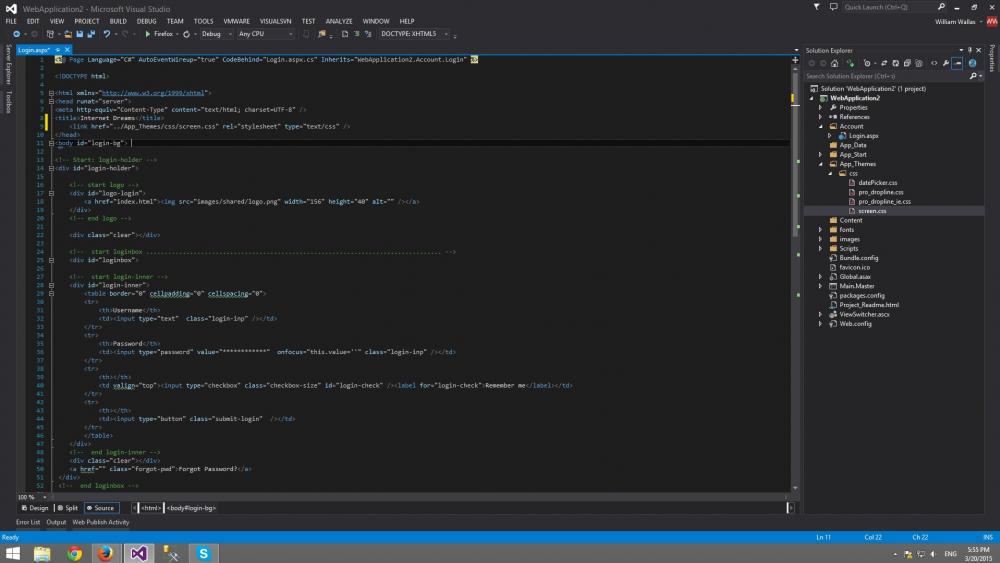The image size is (1000, 563).
Task: Click View Code icon in Solution Explorer
Action: pos(934,63)
